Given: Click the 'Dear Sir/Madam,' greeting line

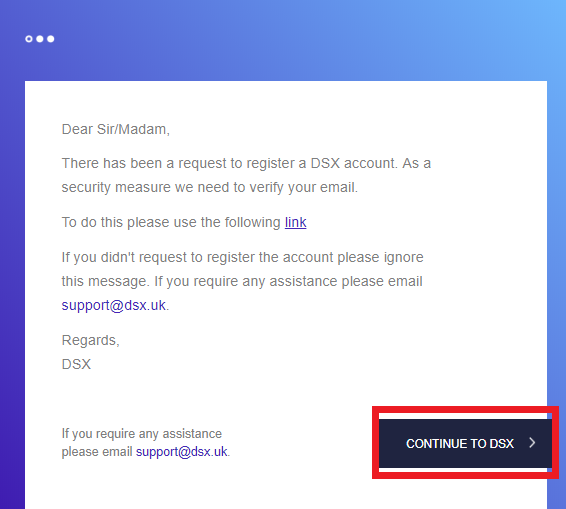Looking at the screenshot, I should 116,129.
